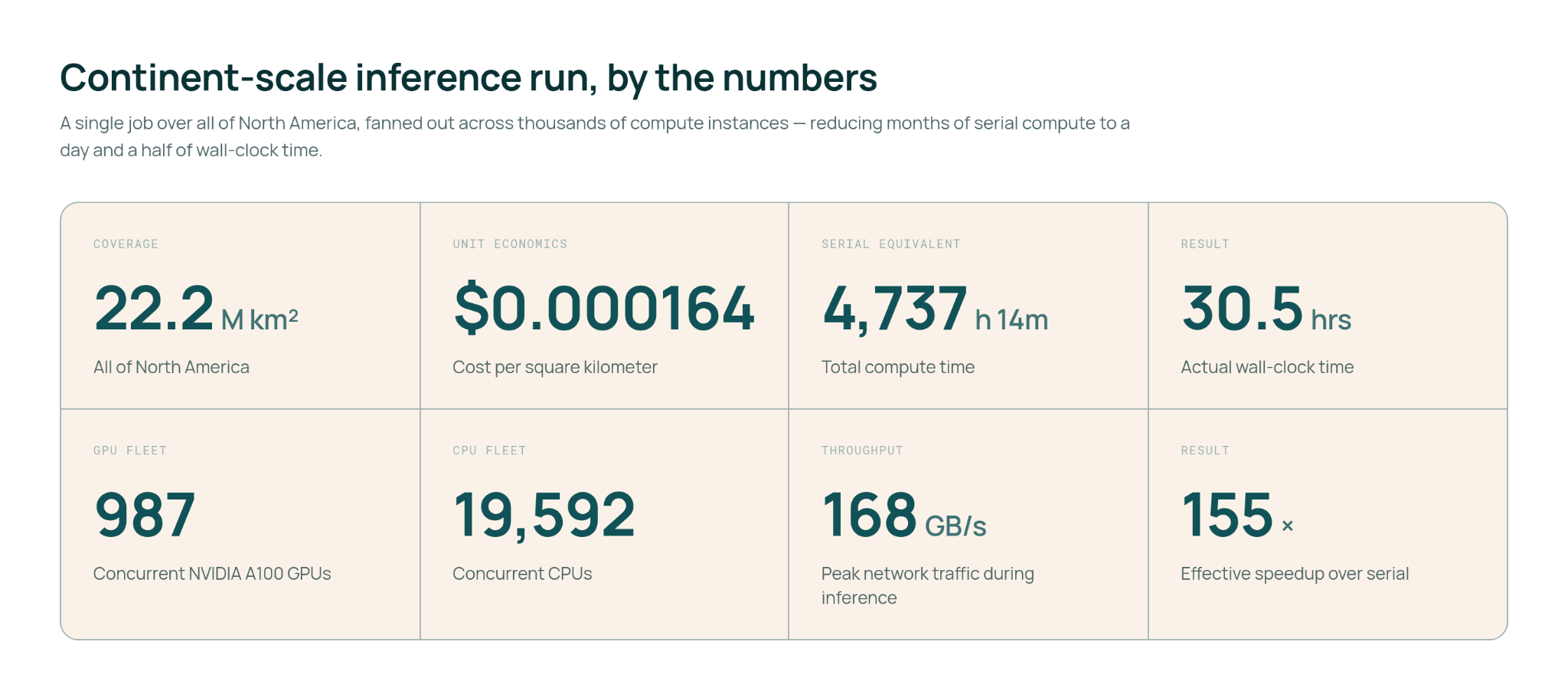The image size is (1568, 691).
Task: Click 'Concurrent CPUs' caption
Action: tap(522, 574)
